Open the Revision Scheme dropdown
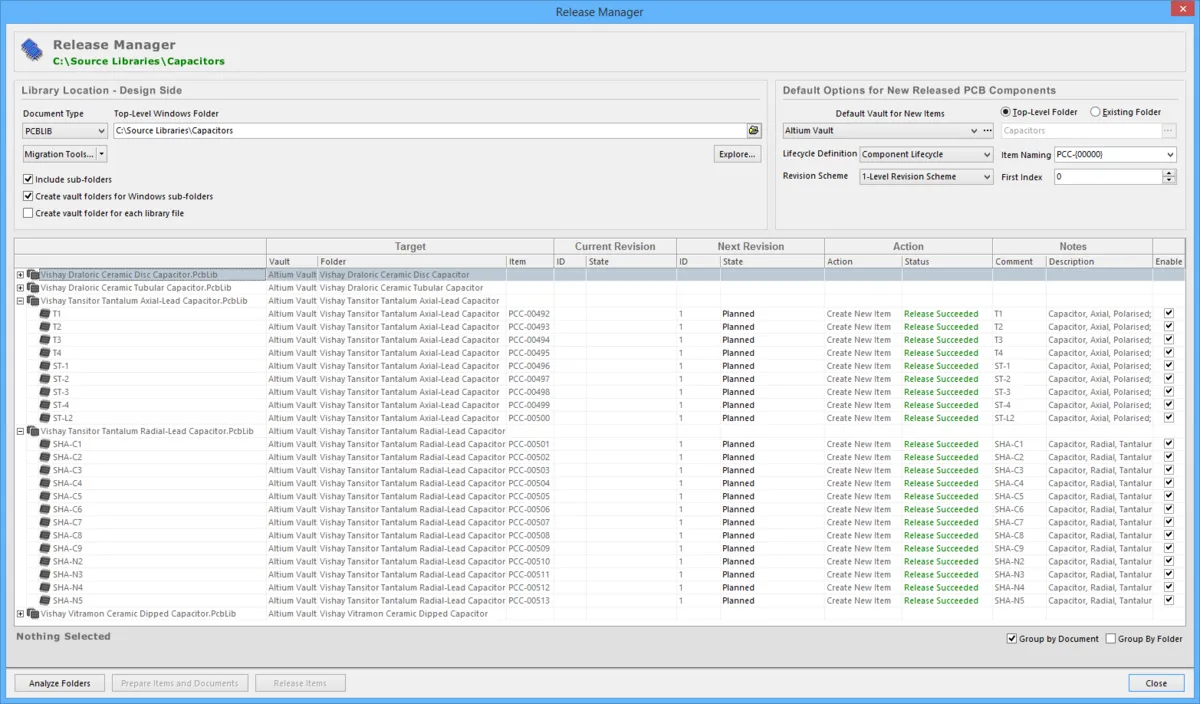The height and width of the screenshot is (704, 1200). 986,177
